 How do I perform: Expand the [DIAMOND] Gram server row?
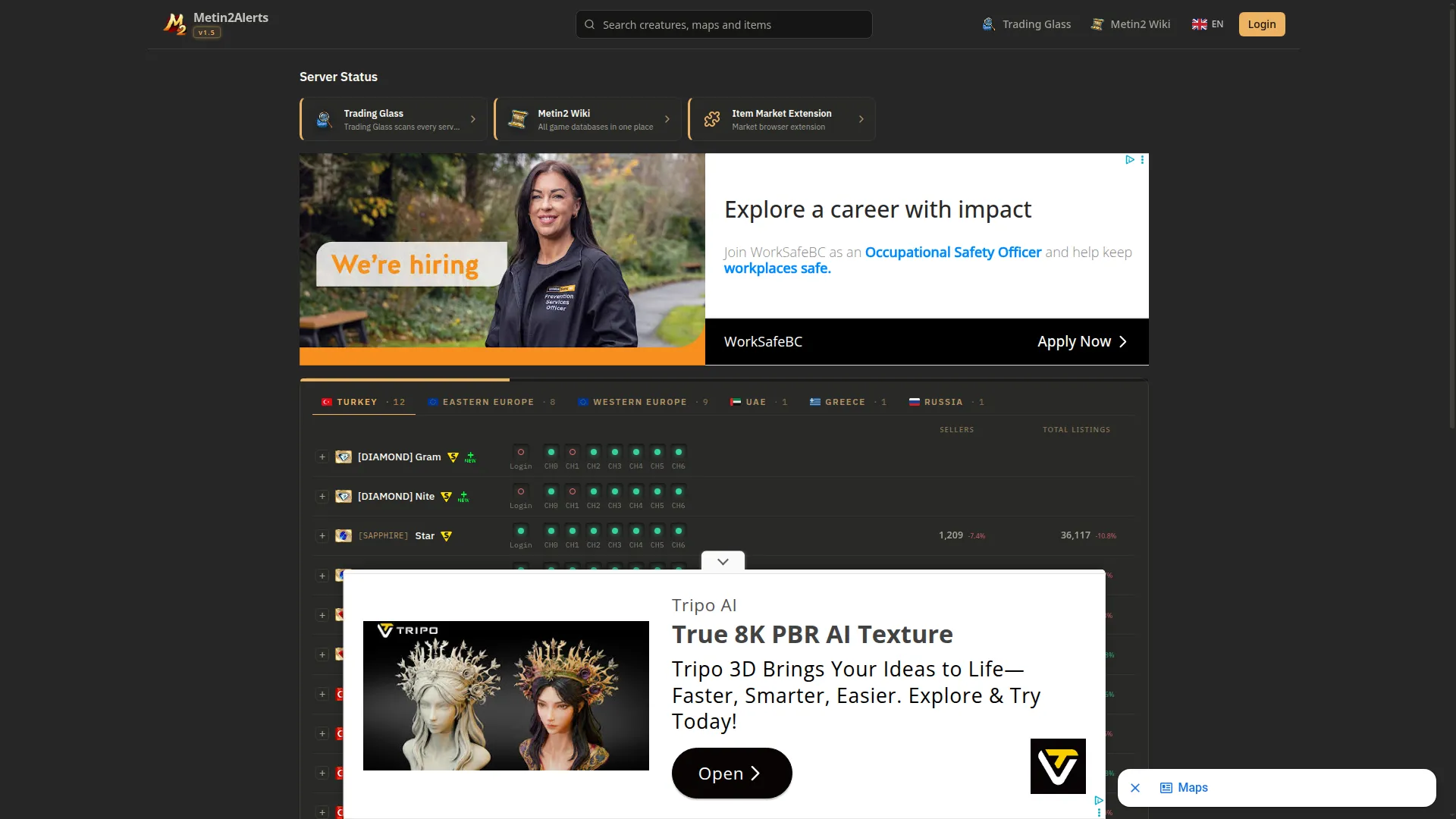point(322,457)
